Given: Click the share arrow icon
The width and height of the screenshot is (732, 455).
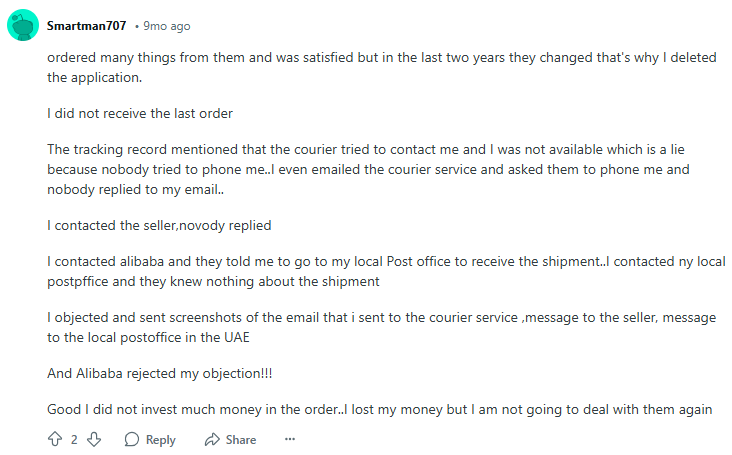Looking at the screenshot, I should tap(211, 439).
